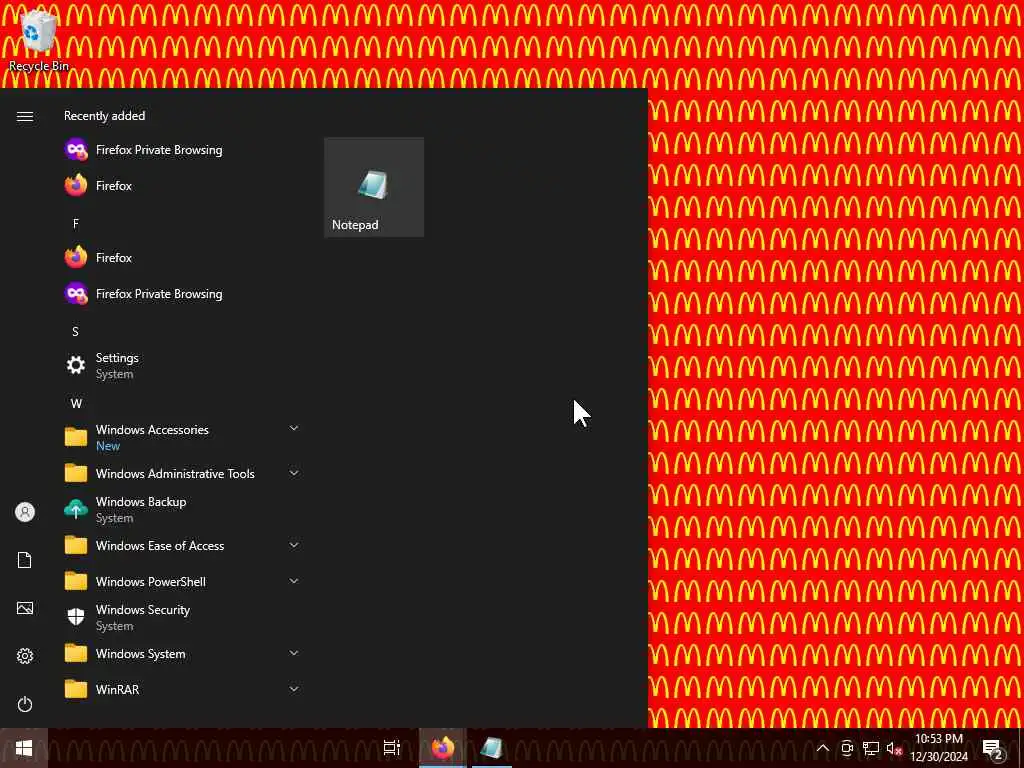Expand the Windows System folder
Image resolution: width=1024 pixels, height=768 pixels.
182,653
